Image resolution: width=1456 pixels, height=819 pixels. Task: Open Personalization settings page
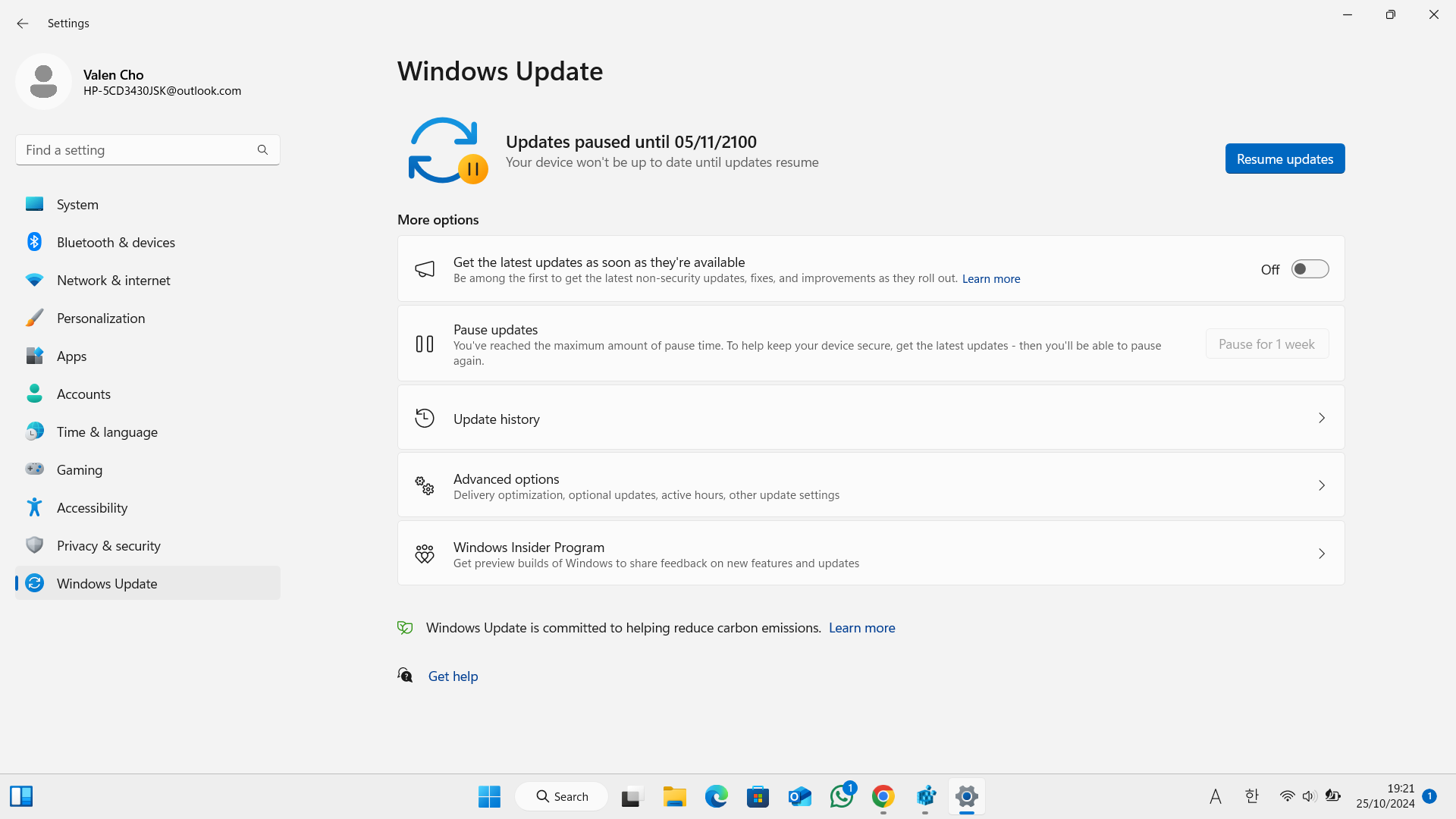pyautogui.click(x=148, y=318)
